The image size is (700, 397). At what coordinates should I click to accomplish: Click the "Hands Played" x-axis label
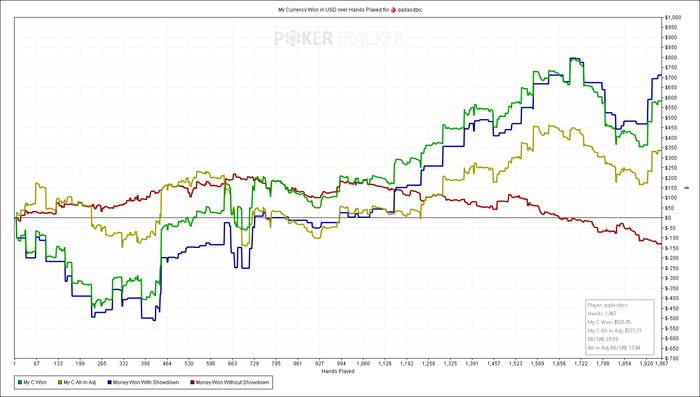point(338,371)
